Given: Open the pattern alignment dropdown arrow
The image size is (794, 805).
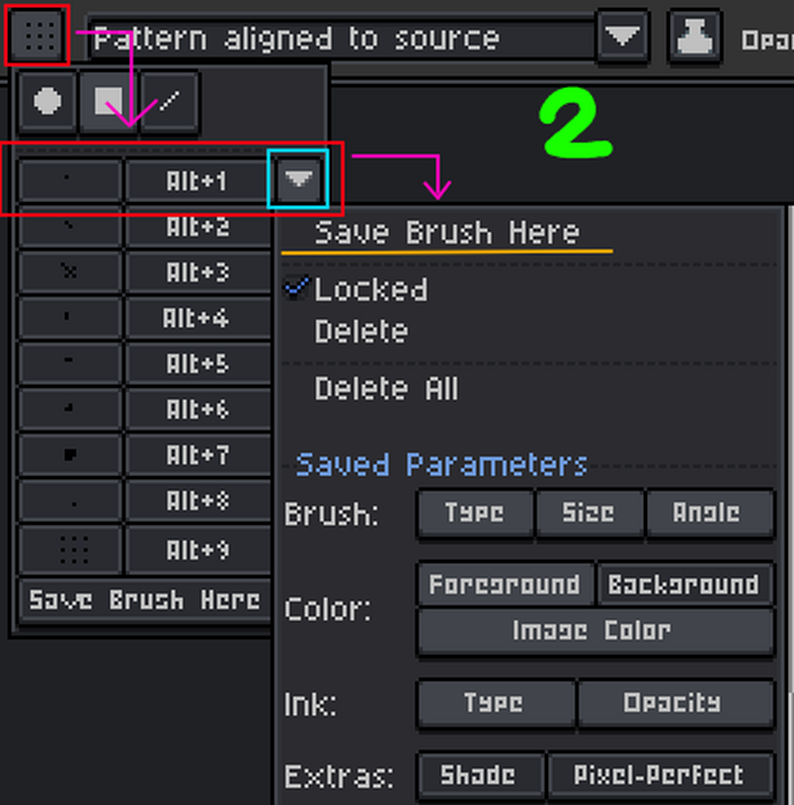Looking at the screenshot, I should [x=623, y=38].
